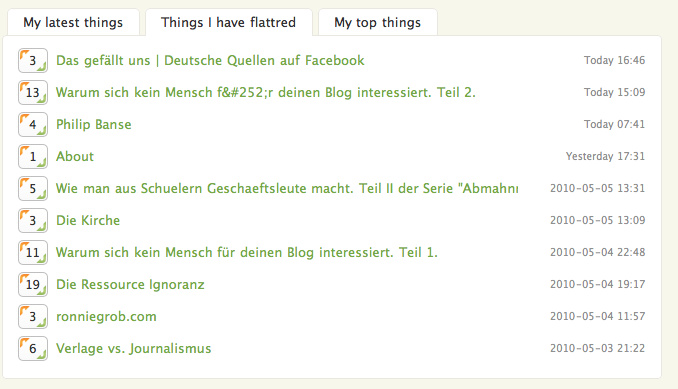Click flattr badge beside Verlage vs. Journalismus
The height and width of the screenshot is (389, 678).
(x=33, y=348)
